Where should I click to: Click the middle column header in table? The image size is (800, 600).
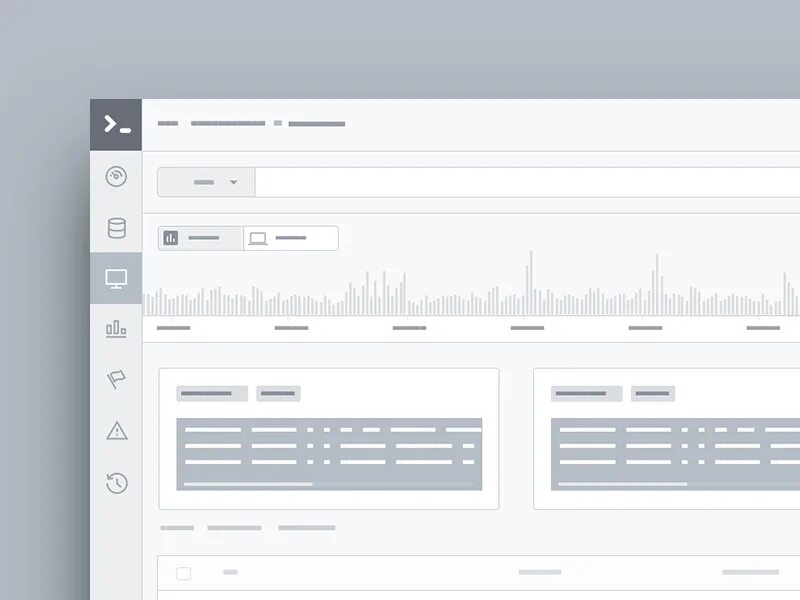click(540, 572)
